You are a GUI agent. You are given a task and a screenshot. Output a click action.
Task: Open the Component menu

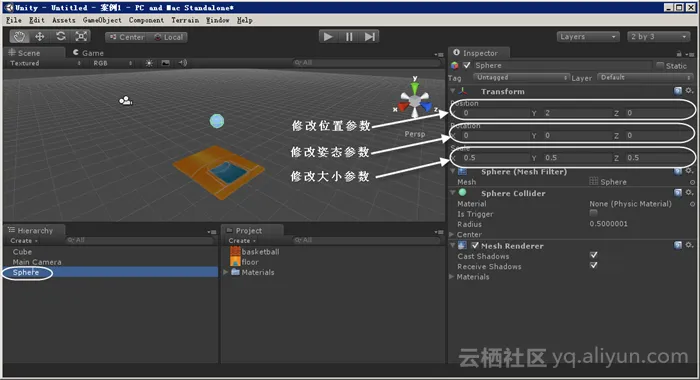146,20
